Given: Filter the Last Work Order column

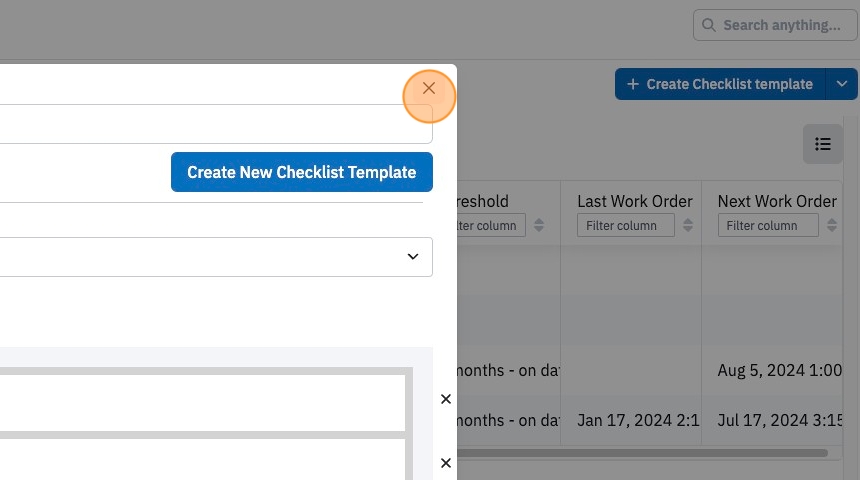Looking at the screenshot, I should tap(626, 225).
